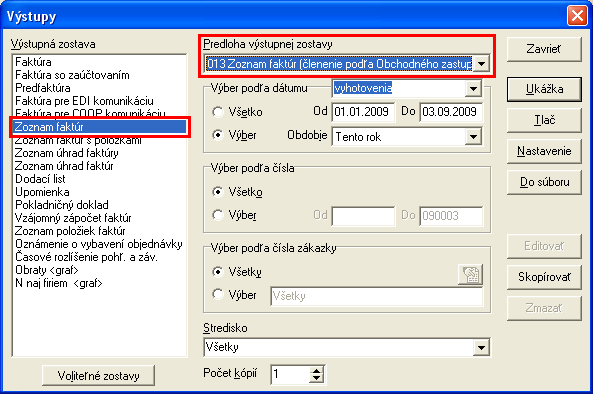This screenshot has width=593, height=394.
Task: Decrease Počet kópií with the down arrow
Action: click(317, 379)
